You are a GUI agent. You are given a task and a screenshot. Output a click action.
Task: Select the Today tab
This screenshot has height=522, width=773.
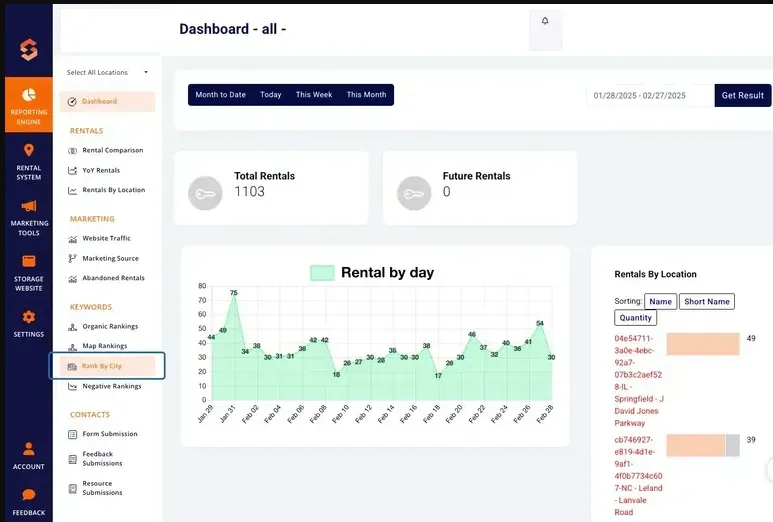(x=271, y=95)
